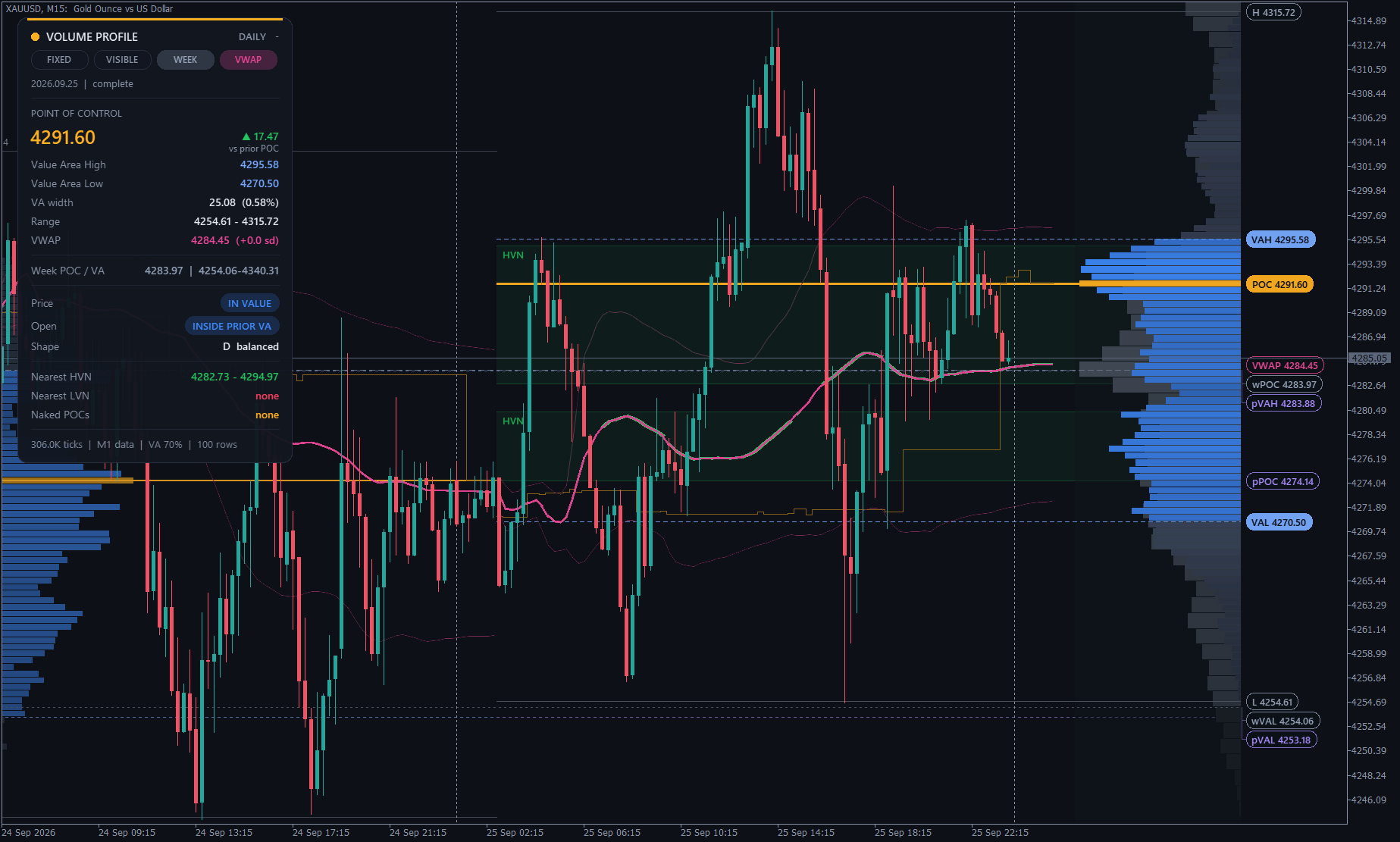The height and width of the screenshot is (842, 1400).
Task: Click the L 4254.61 low label
Action: [1272, 702]
